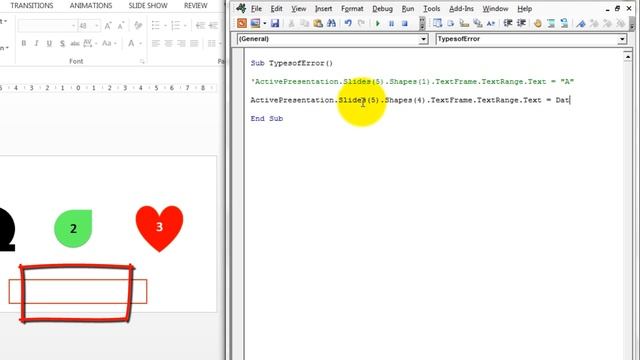The height and width of the screenshot is (360, 640).
Task: Toggle Breakpoint with the hand icon
Action: click(x=538, y=23)
